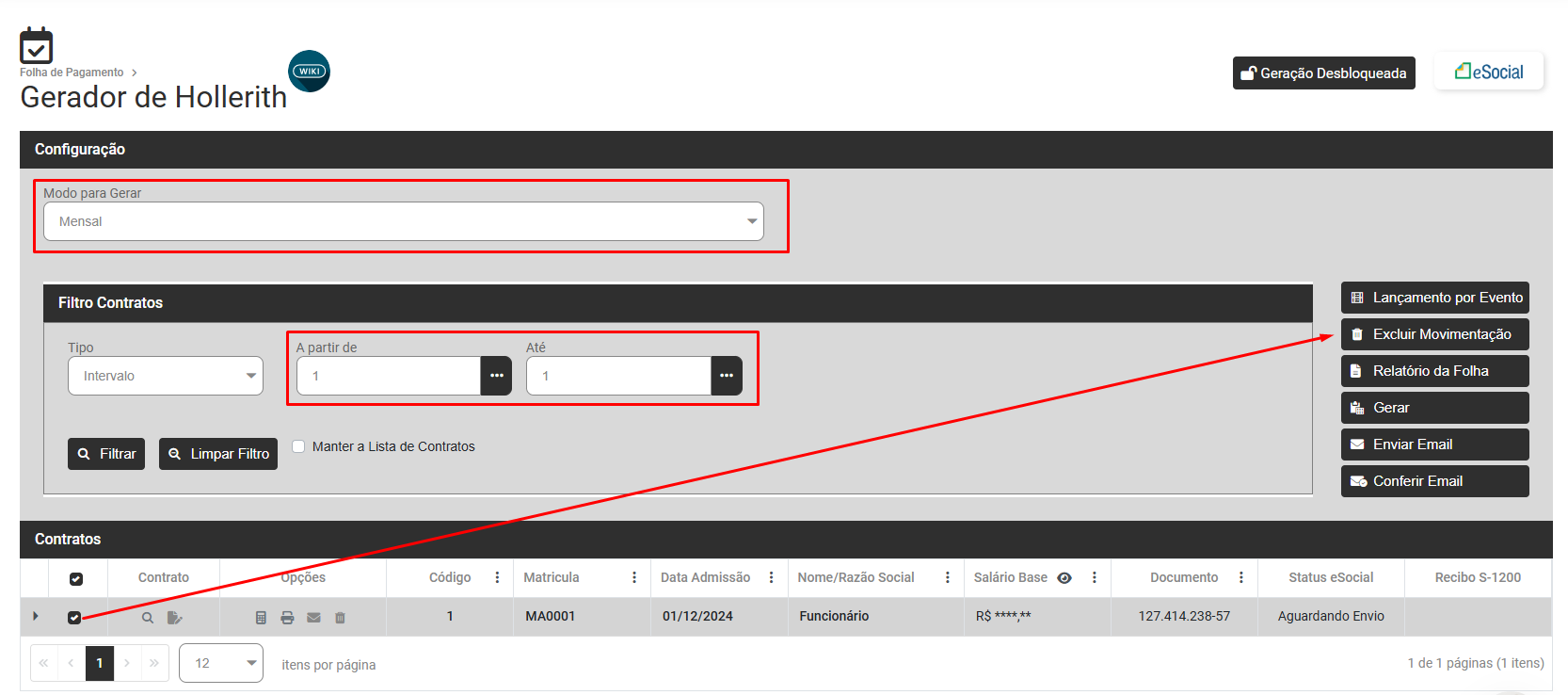Focus the 'A partir de' input field
Screen dimensions: 1568x695
coord(389,376)
